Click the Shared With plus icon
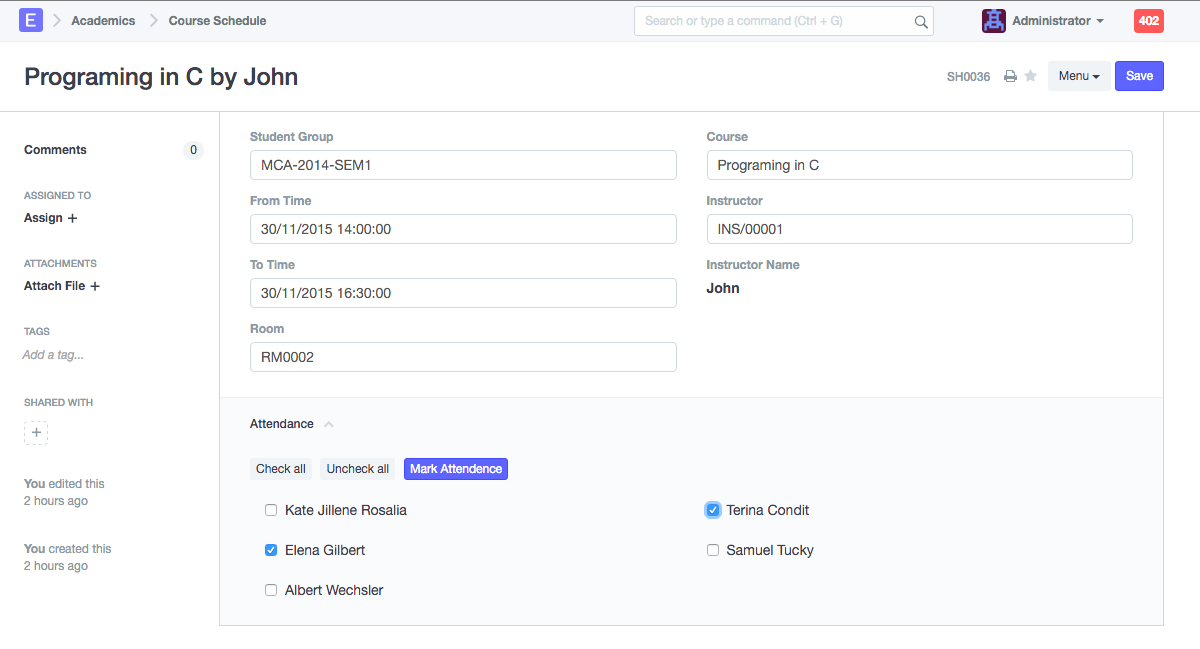 coord(36,433)
